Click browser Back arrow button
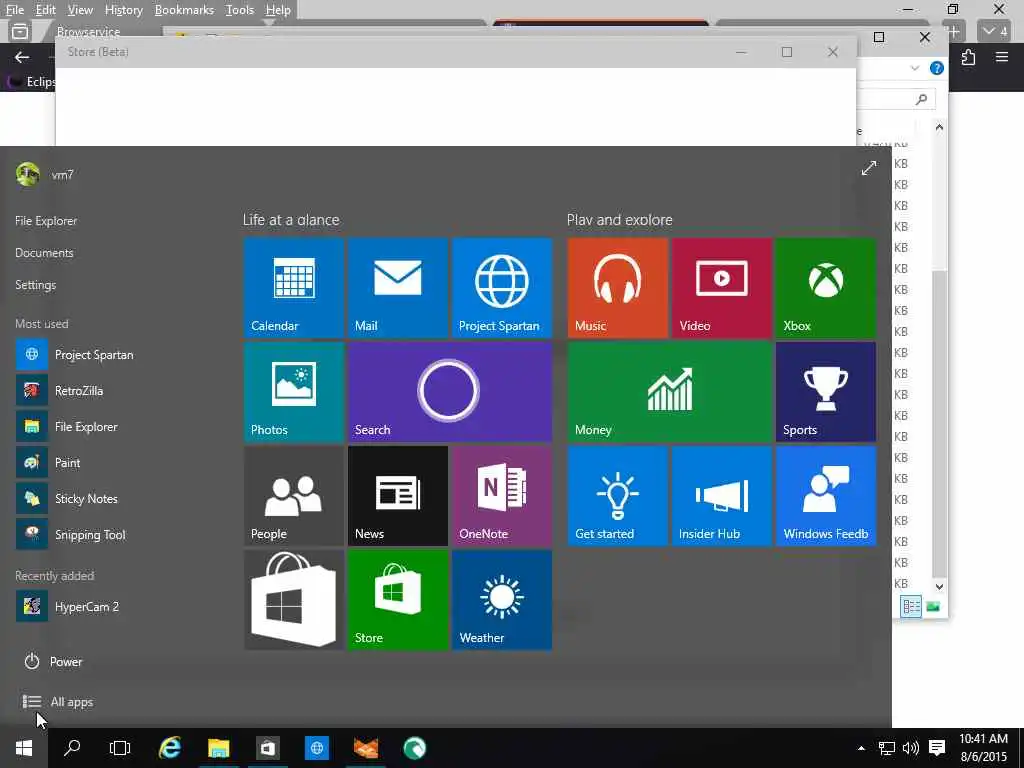 point(22,57)
